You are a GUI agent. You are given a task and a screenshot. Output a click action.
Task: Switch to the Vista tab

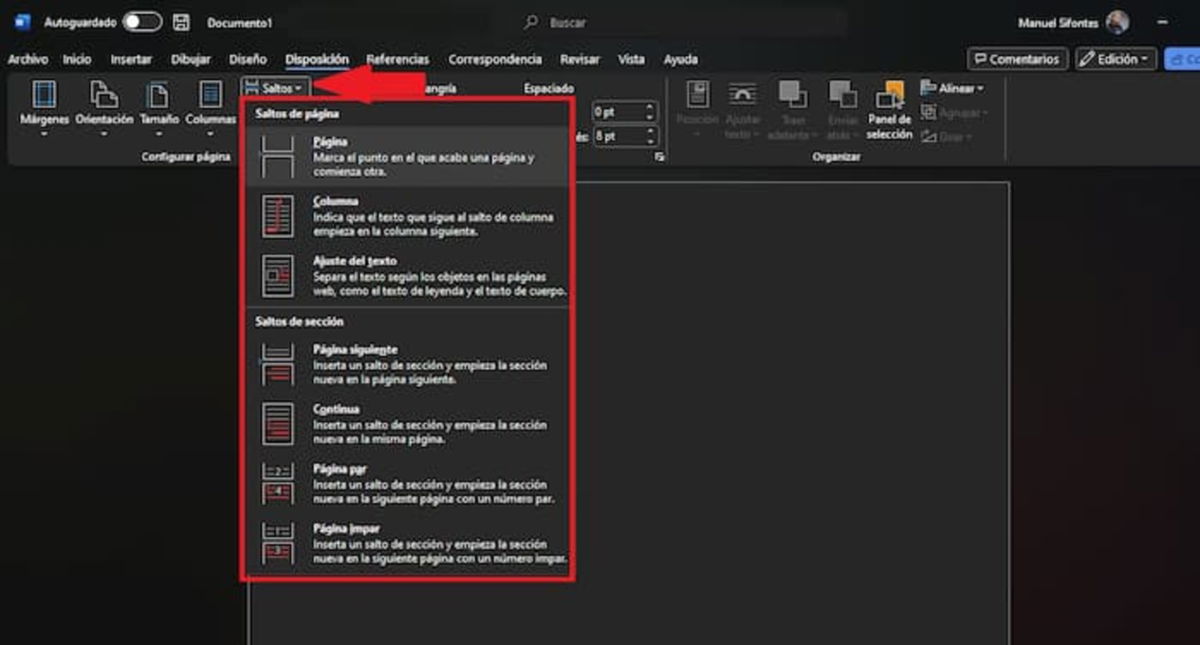(631, 59)
